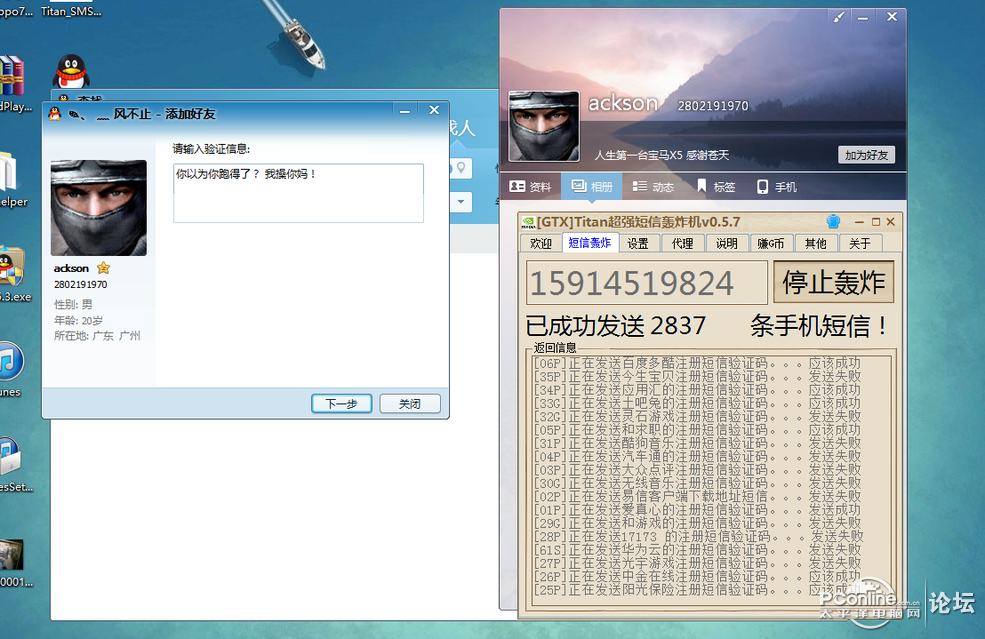The width and height of the screenshot is (985, 639).
Task: Open the 0001 image file thumbnail
Action: tap(12, 554)
